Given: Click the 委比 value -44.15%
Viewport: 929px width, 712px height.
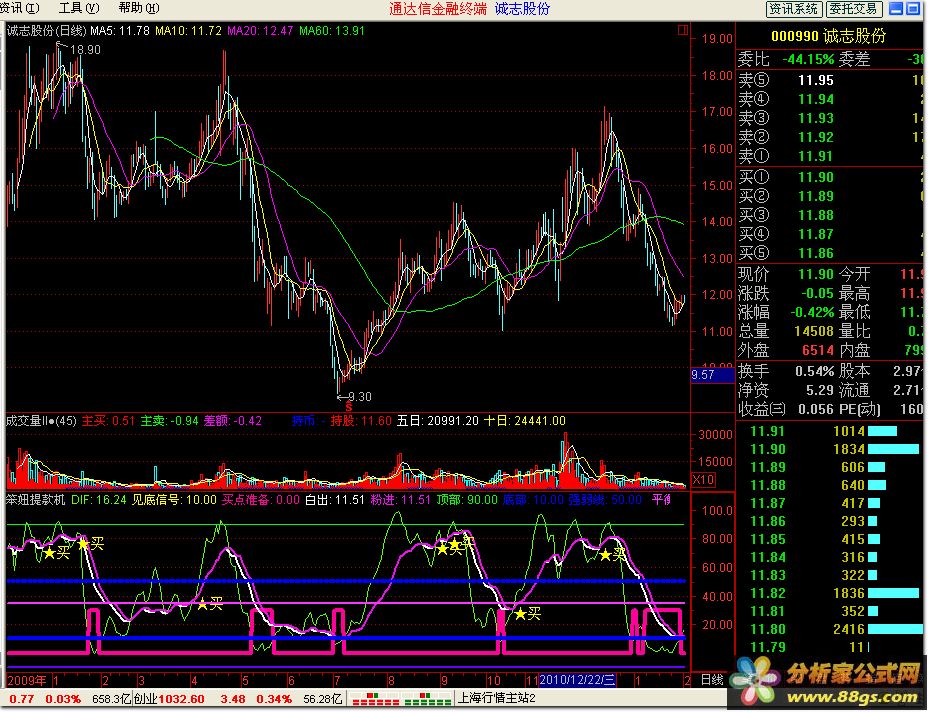Looking at the screenshot, I should [808, 59].
